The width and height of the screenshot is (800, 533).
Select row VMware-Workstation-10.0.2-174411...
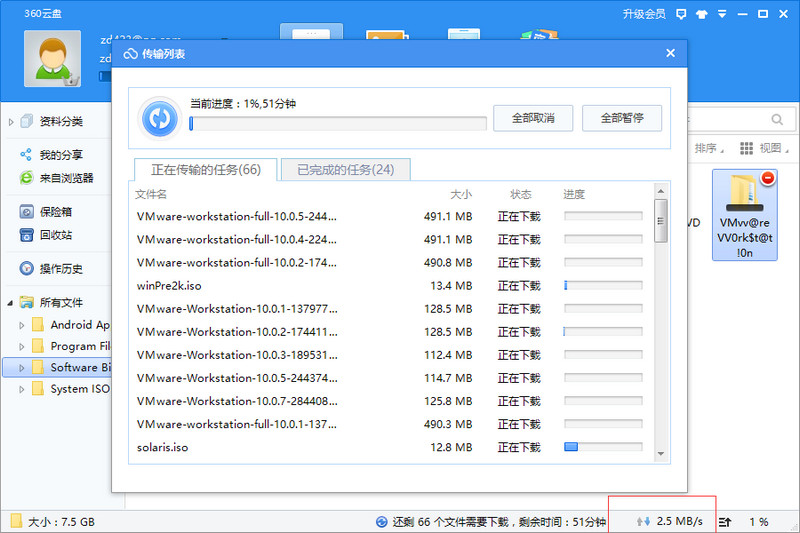pyautogui.click(x=391, y=332)
